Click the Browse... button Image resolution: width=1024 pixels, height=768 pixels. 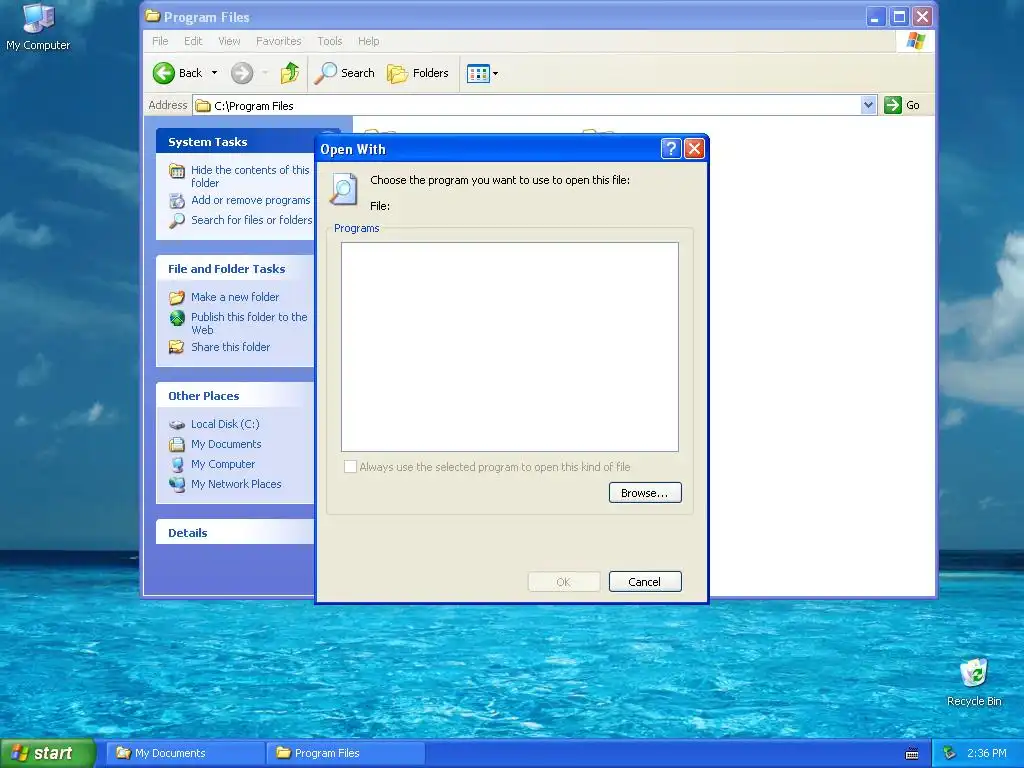click(x=645, y=492)
